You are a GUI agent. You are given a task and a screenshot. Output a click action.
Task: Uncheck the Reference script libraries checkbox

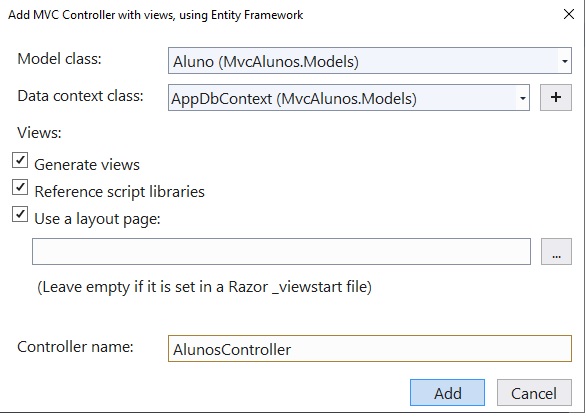tap(20, 187)
